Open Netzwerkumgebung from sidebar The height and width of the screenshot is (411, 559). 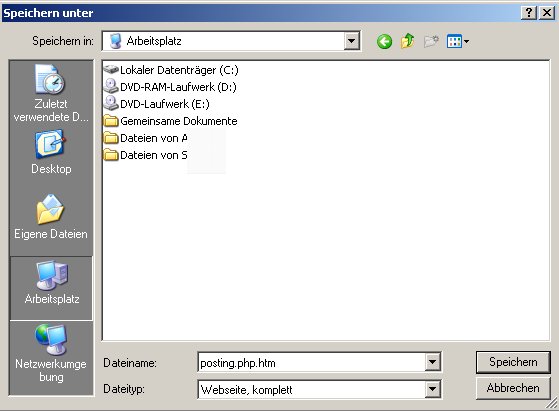tap(51, 354)
